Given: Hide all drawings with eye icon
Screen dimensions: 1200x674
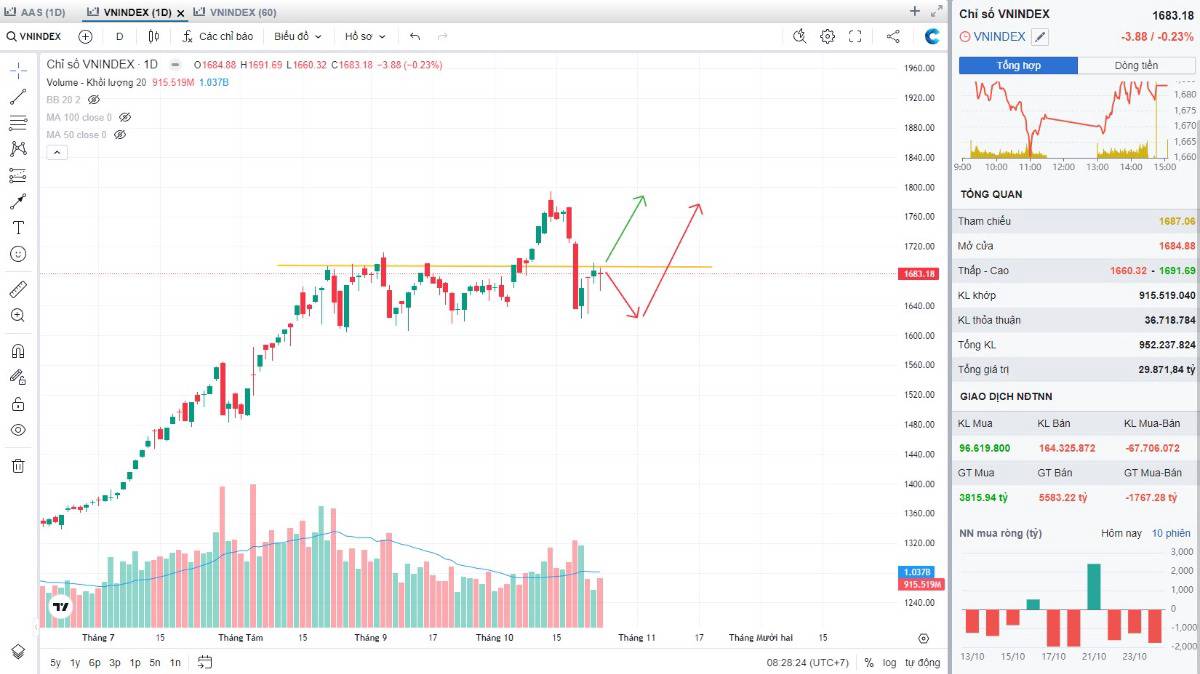Looking at the screenshot, I should 18,430.
